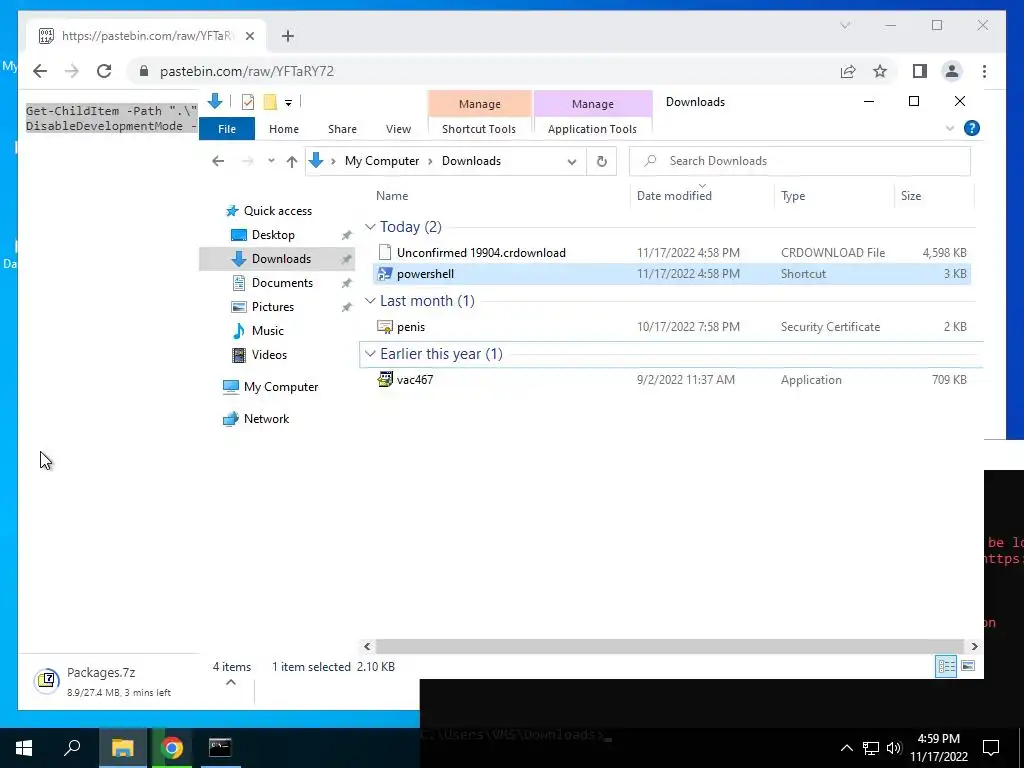Click Packages.7z download in Chrome shelf

(x=101, y=682)
